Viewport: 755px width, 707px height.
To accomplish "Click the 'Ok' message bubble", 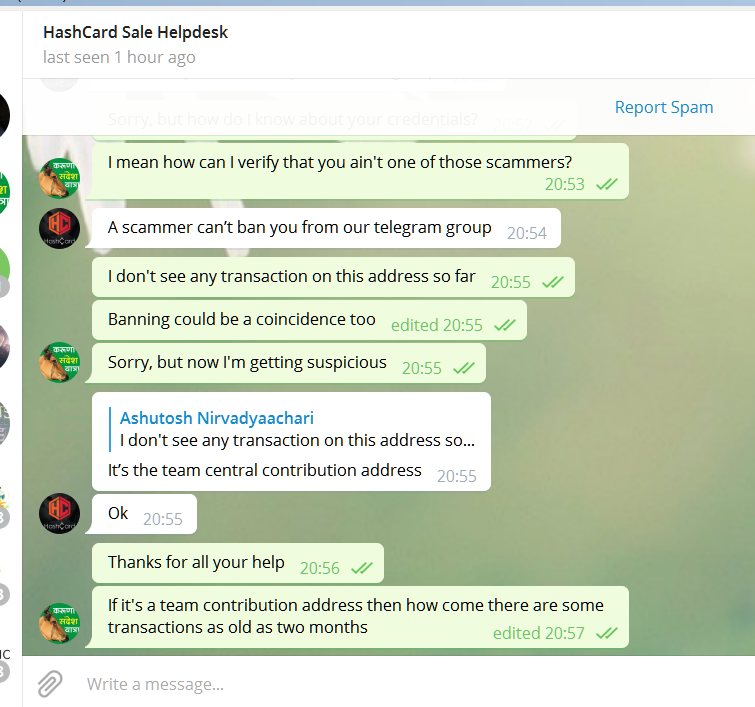I will (144, 514).
